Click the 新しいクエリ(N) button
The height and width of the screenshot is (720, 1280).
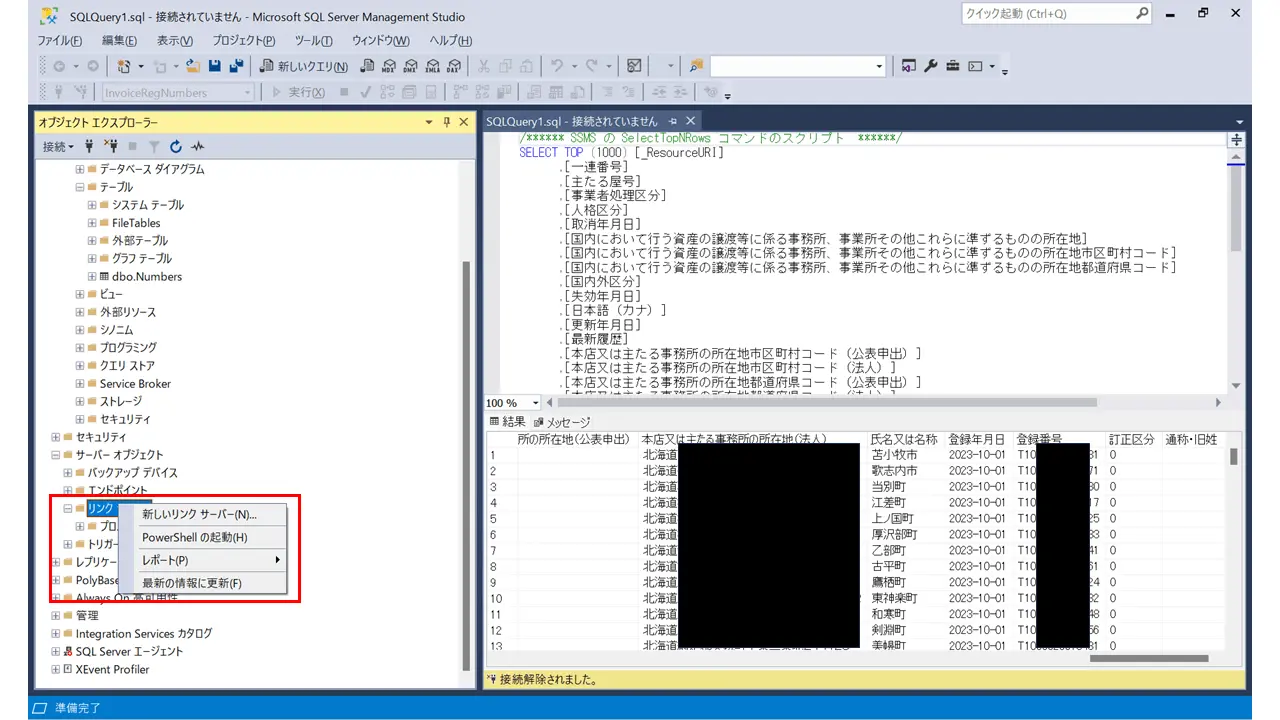point(304,66)
